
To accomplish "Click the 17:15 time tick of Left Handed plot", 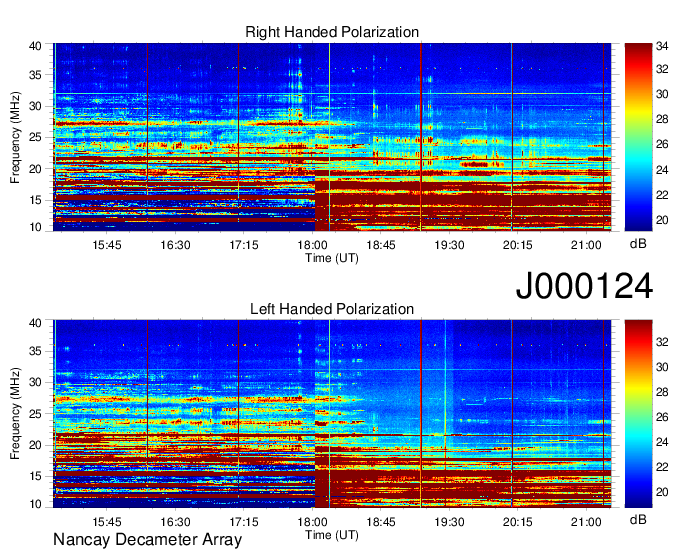I will click(x=244, y=522).
